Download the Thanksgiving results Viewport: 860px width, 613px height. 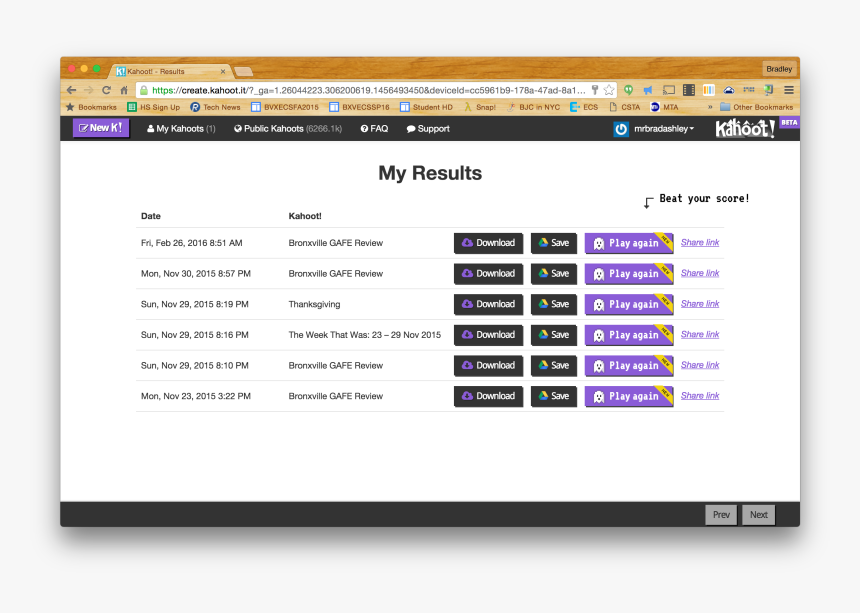pos(488,304)
